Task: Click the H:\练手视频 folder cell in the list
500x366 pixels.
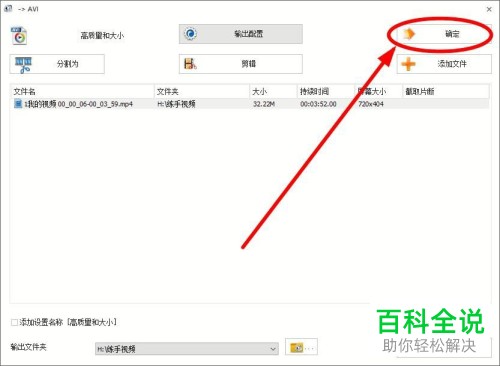Action: tap(176, 104)
